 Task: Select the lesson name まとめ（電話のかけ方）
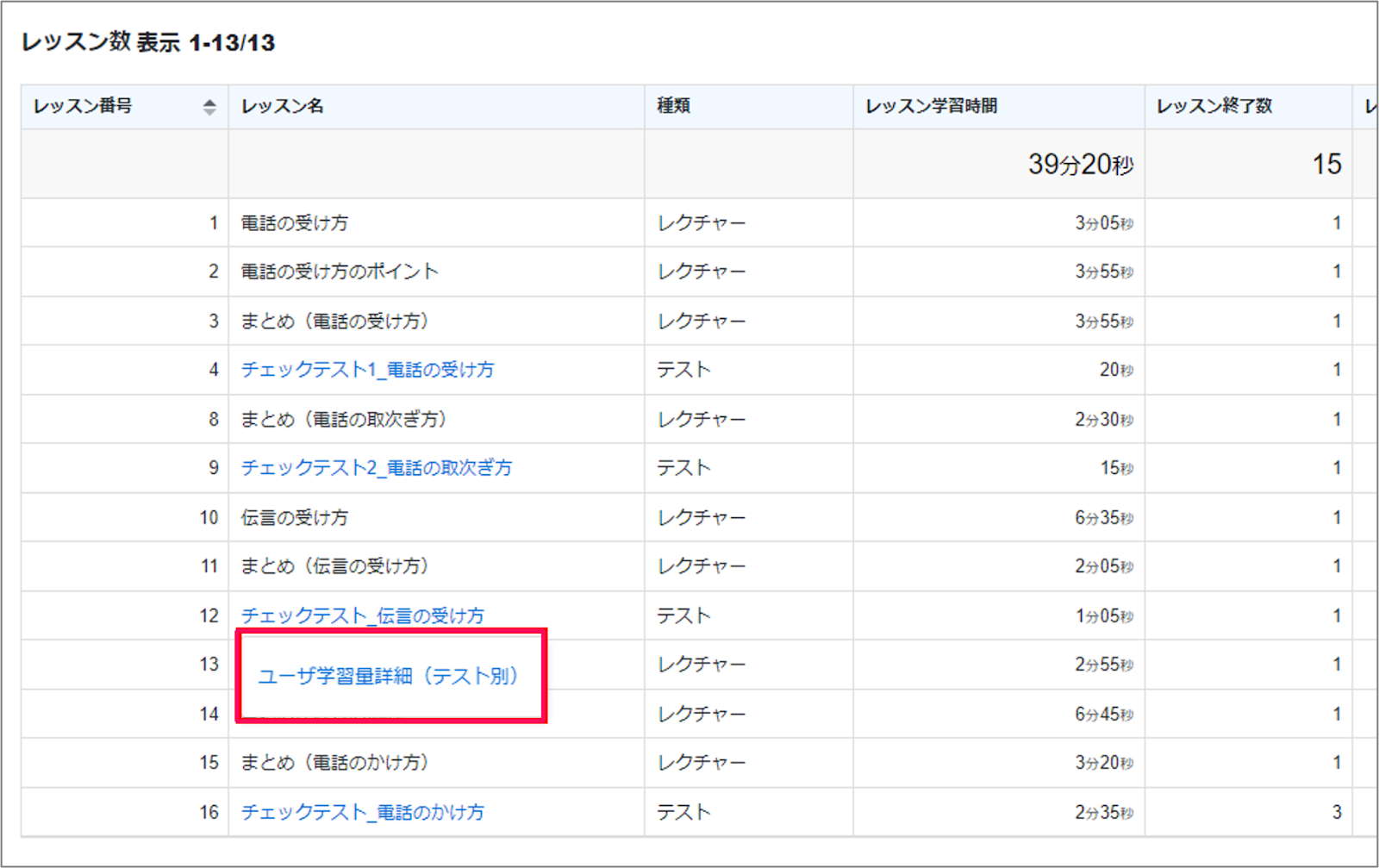click(x=334, y=763)
